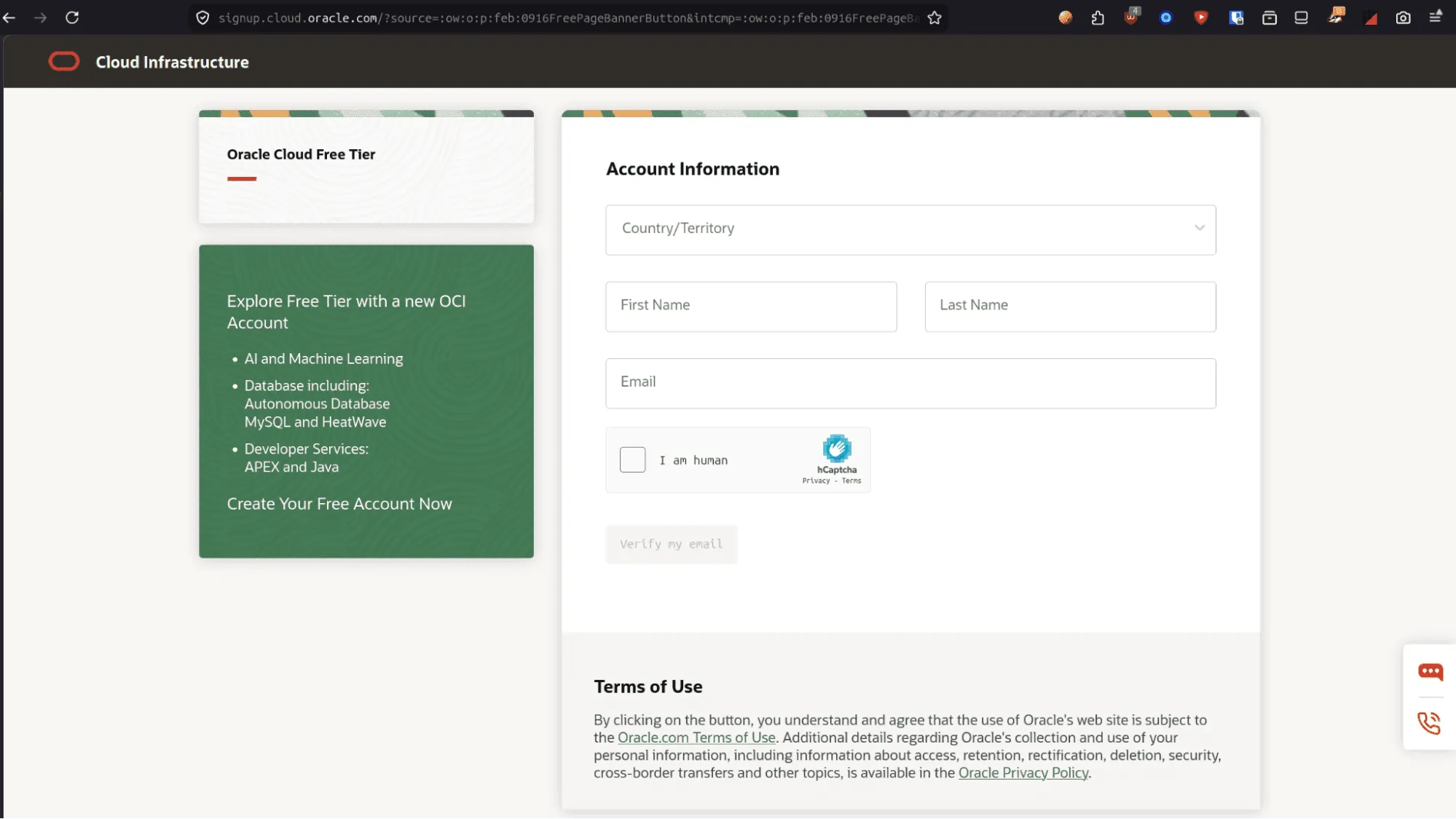Open the sidebar panel toolbar icon
Image resolution: width=1456 pixels, height=819 pixels.
(1301, 17)
